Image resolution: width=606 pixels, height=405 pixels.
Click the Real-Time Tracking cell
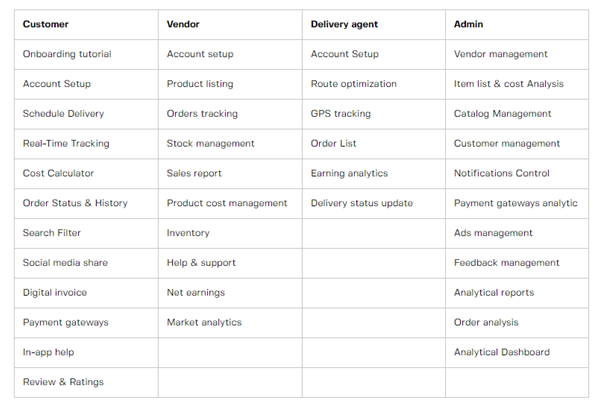pos(66,144)
